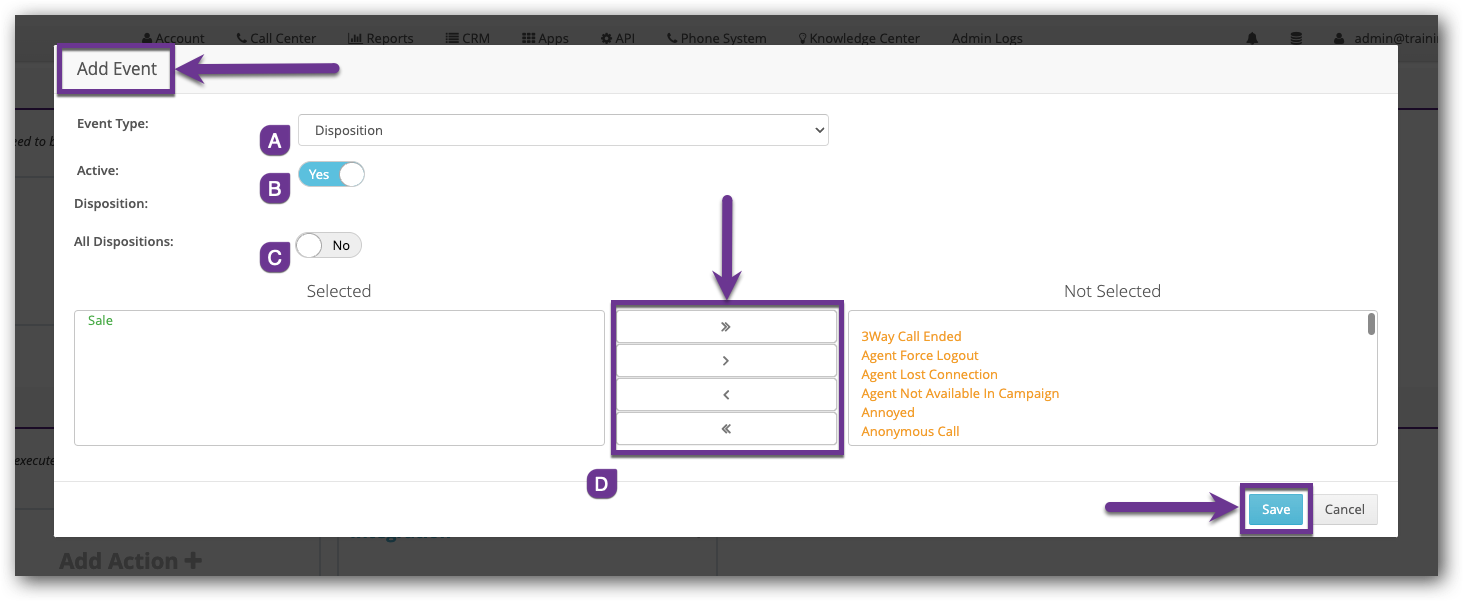Save the new event
The image size is (1463, 601).
point(1275,509)
